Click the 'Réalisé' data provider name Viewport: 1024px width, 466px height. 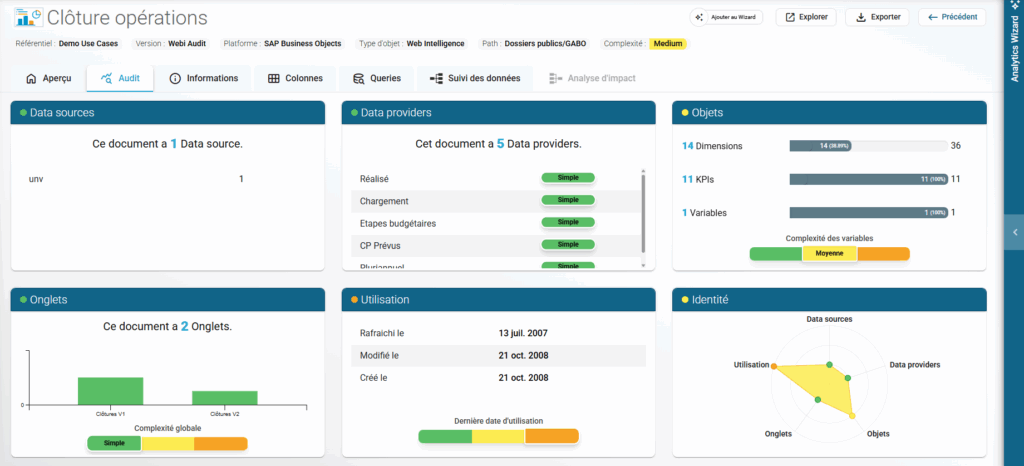(x=374, y=179)
